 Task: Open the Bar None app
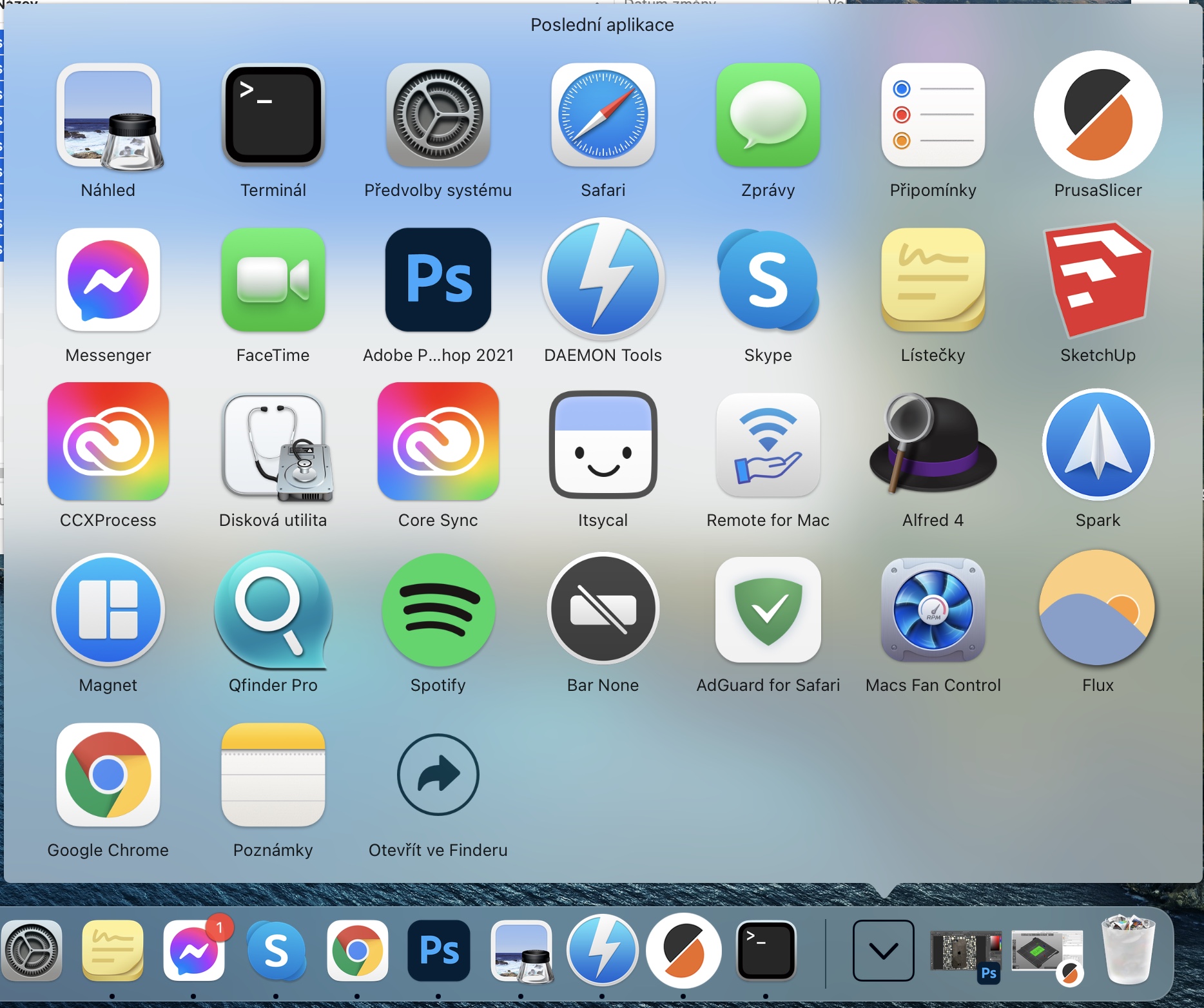click(603, 608)
